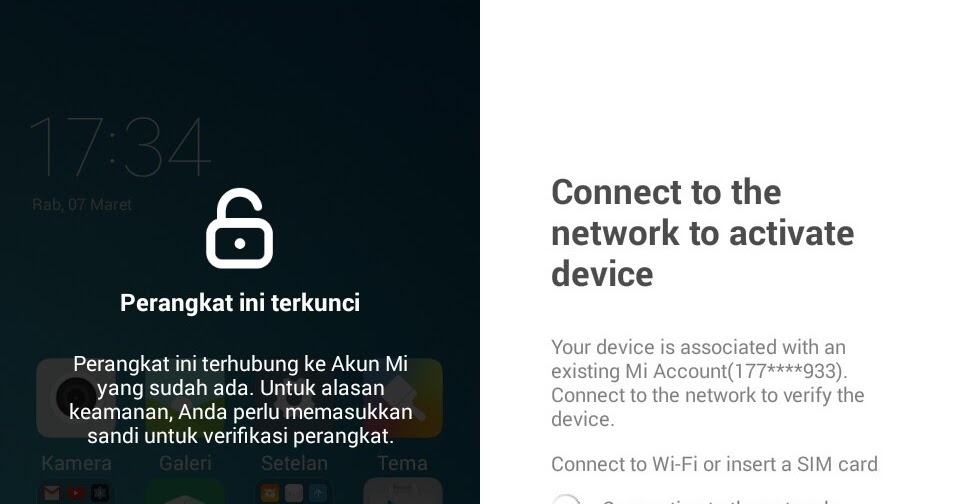Open the dimmed Kamera app icon

76,398
